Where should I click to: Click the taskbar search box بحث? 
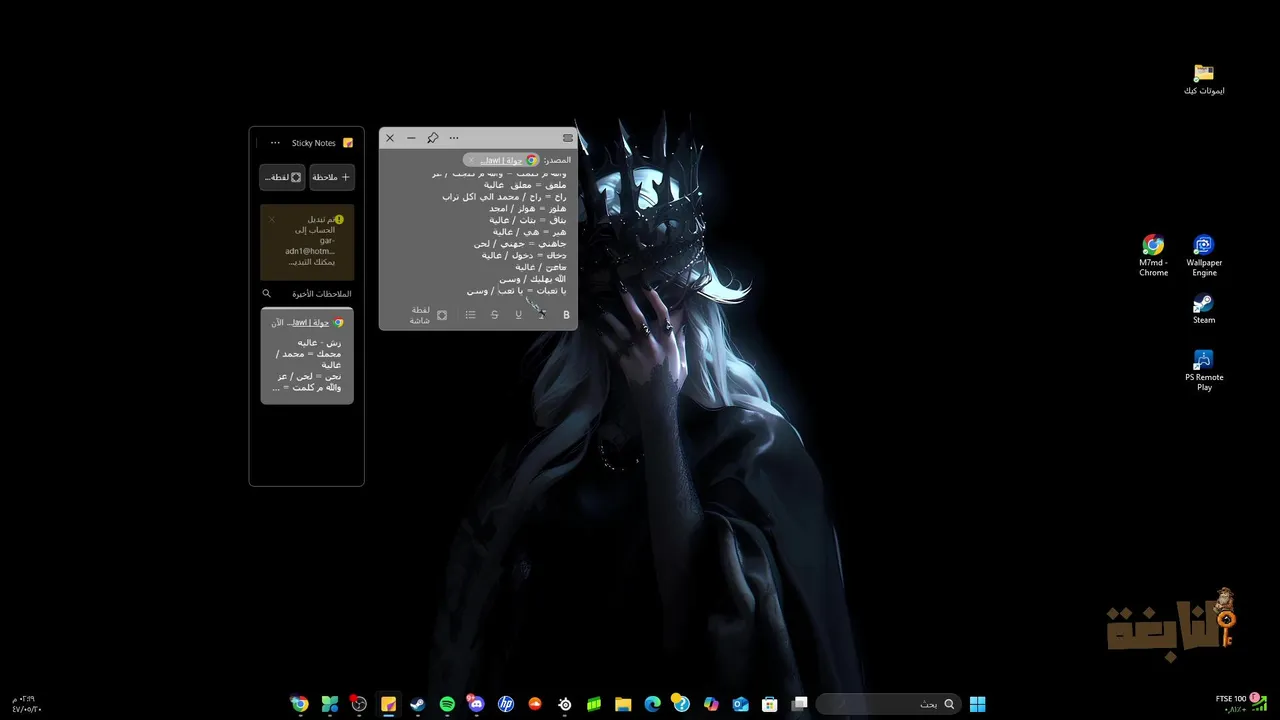888,704
